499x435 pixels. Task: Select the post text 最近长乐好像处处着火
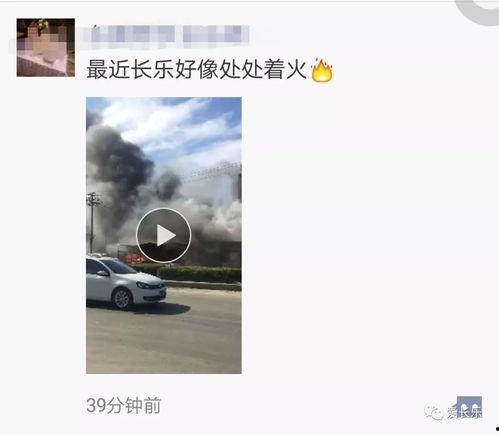click(x=197, y=70)
